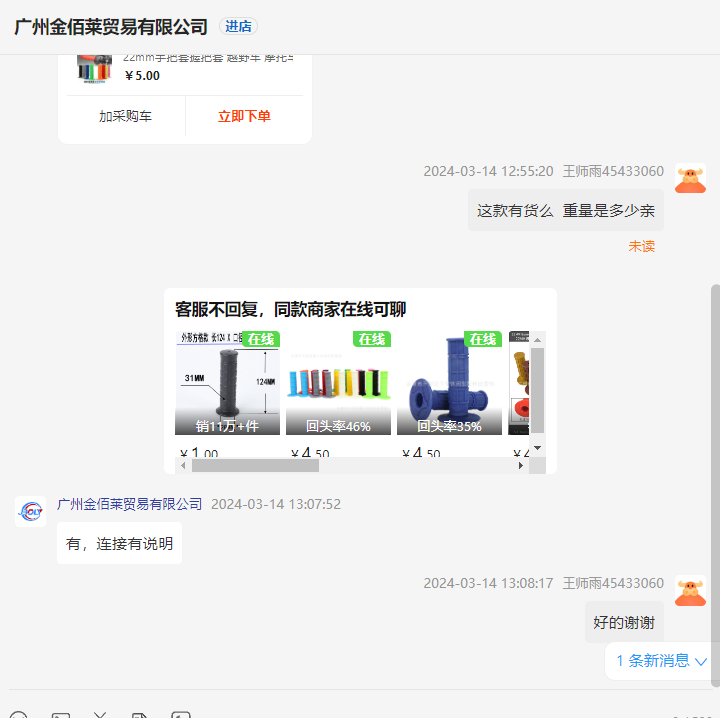Open the store via 进店 button

point(238,26)
